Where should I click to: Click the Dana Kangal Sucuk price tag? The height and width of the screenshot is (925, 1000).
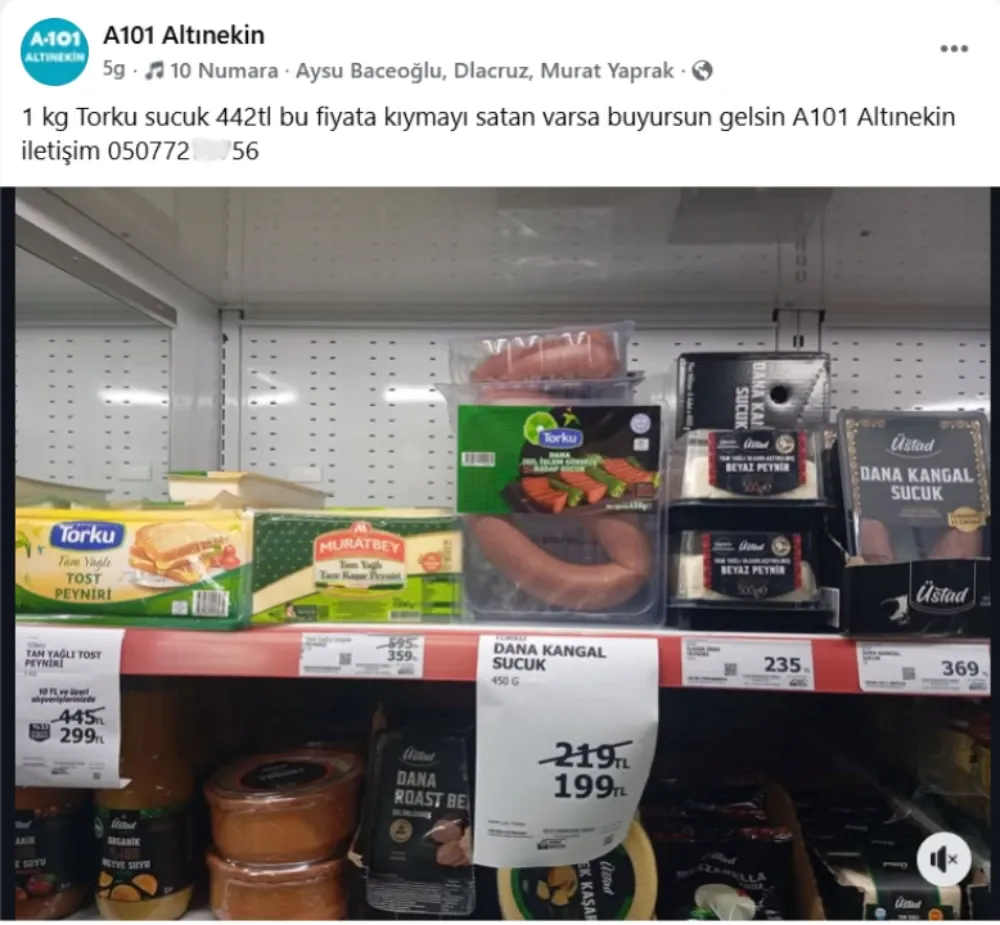pyautogui.click(x=567, y=750)
